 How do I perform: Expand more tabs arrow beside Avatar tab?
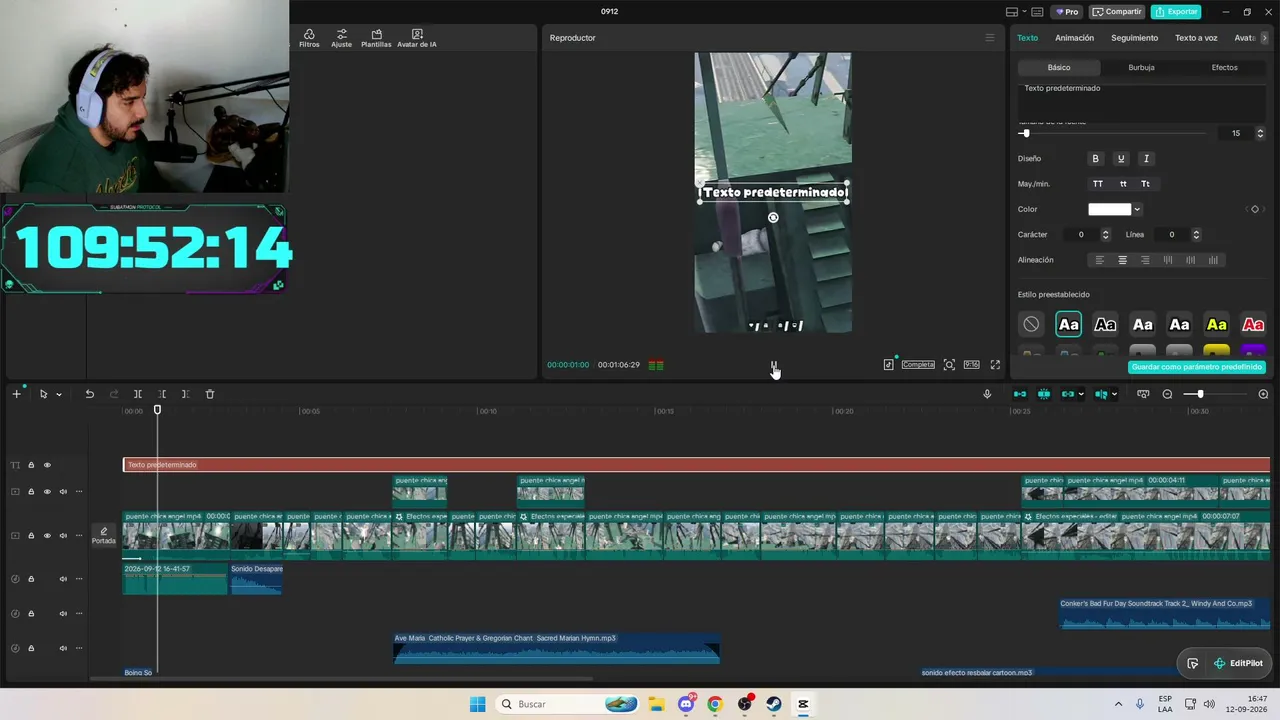(1265, 38)
